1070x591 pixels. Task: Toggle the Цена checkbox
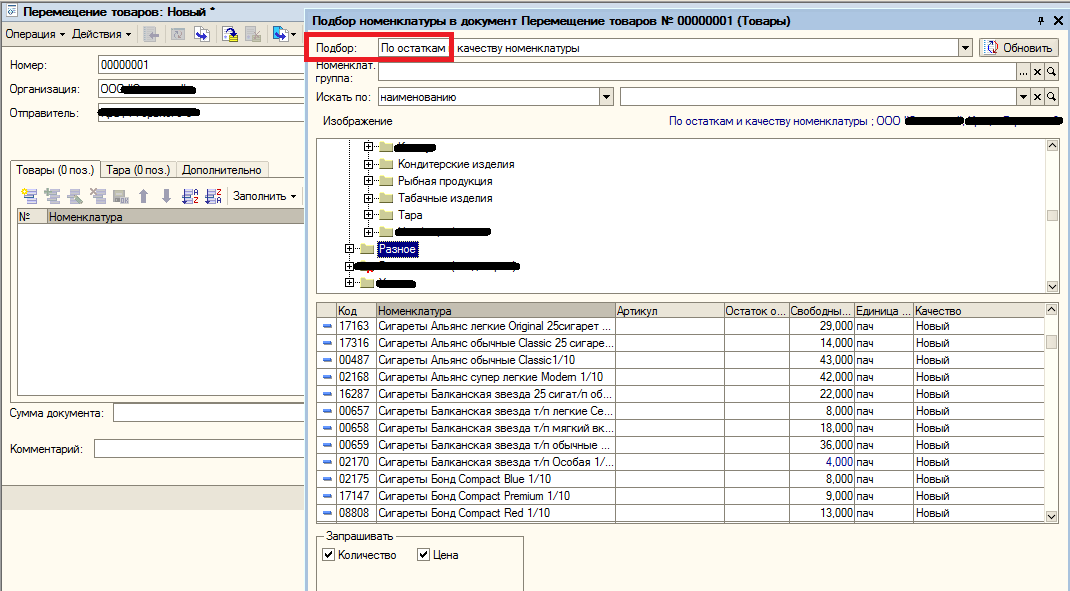(423, 555)
